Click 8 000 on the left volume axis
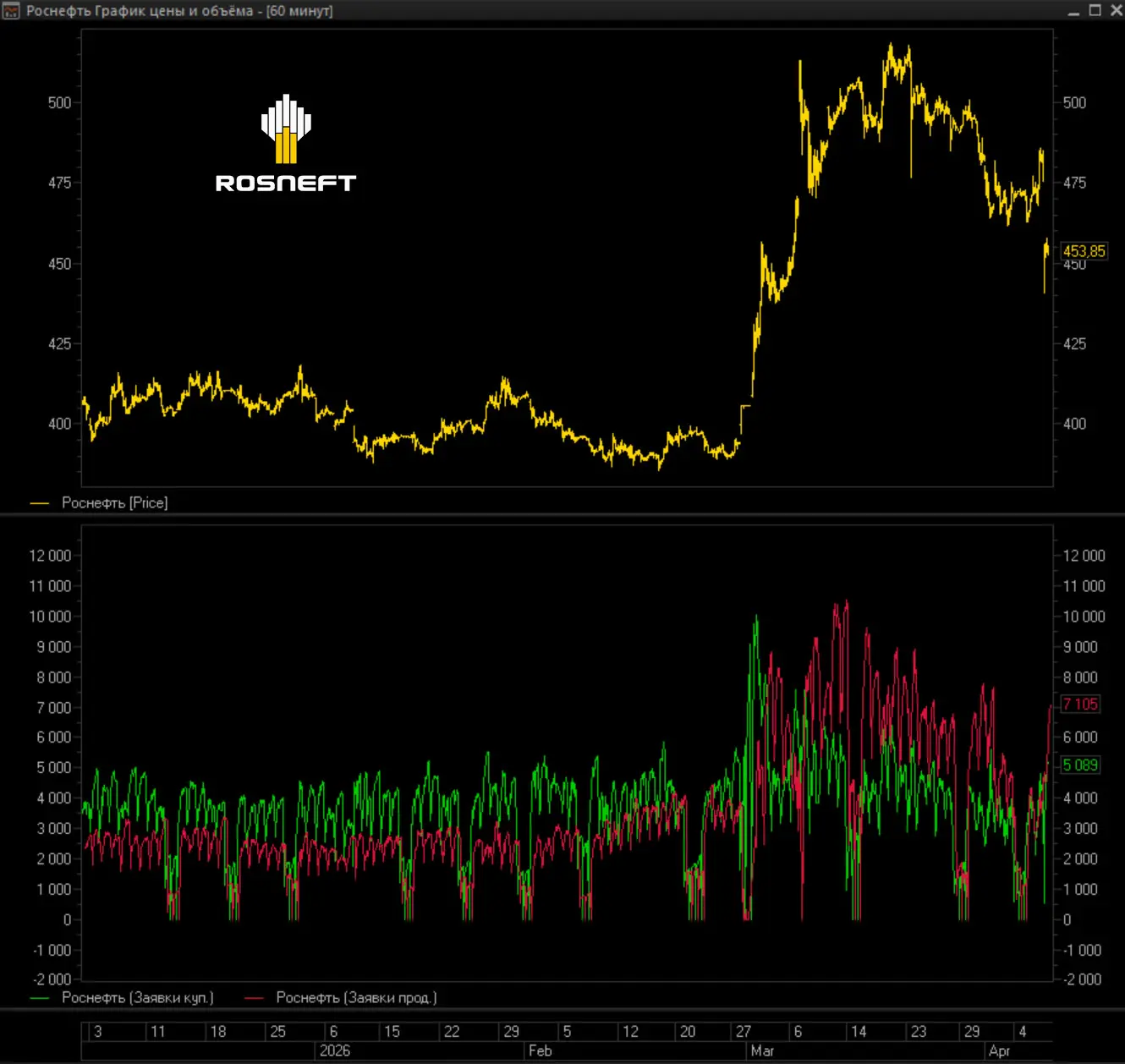This screenshot has height=1064, width=1125. [x=53, y=677]
